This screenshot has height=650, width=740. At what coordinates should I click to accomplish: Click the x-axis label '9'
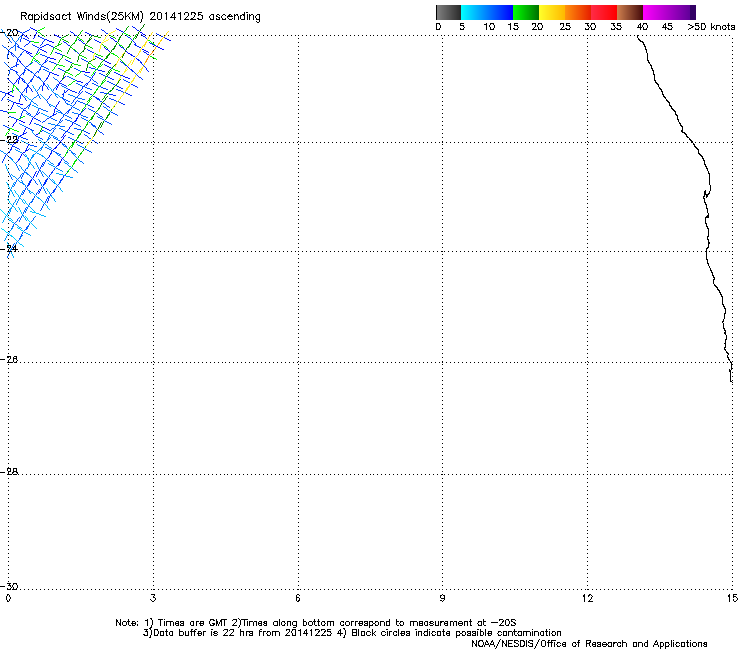click(442, 599)
